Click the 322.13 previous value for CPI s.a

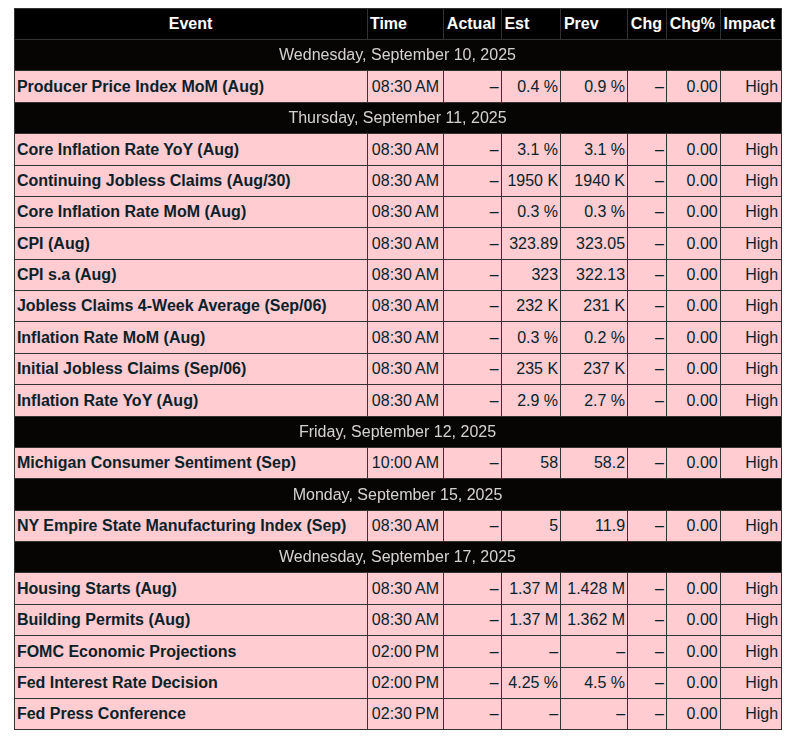click(x=594, y=274)
